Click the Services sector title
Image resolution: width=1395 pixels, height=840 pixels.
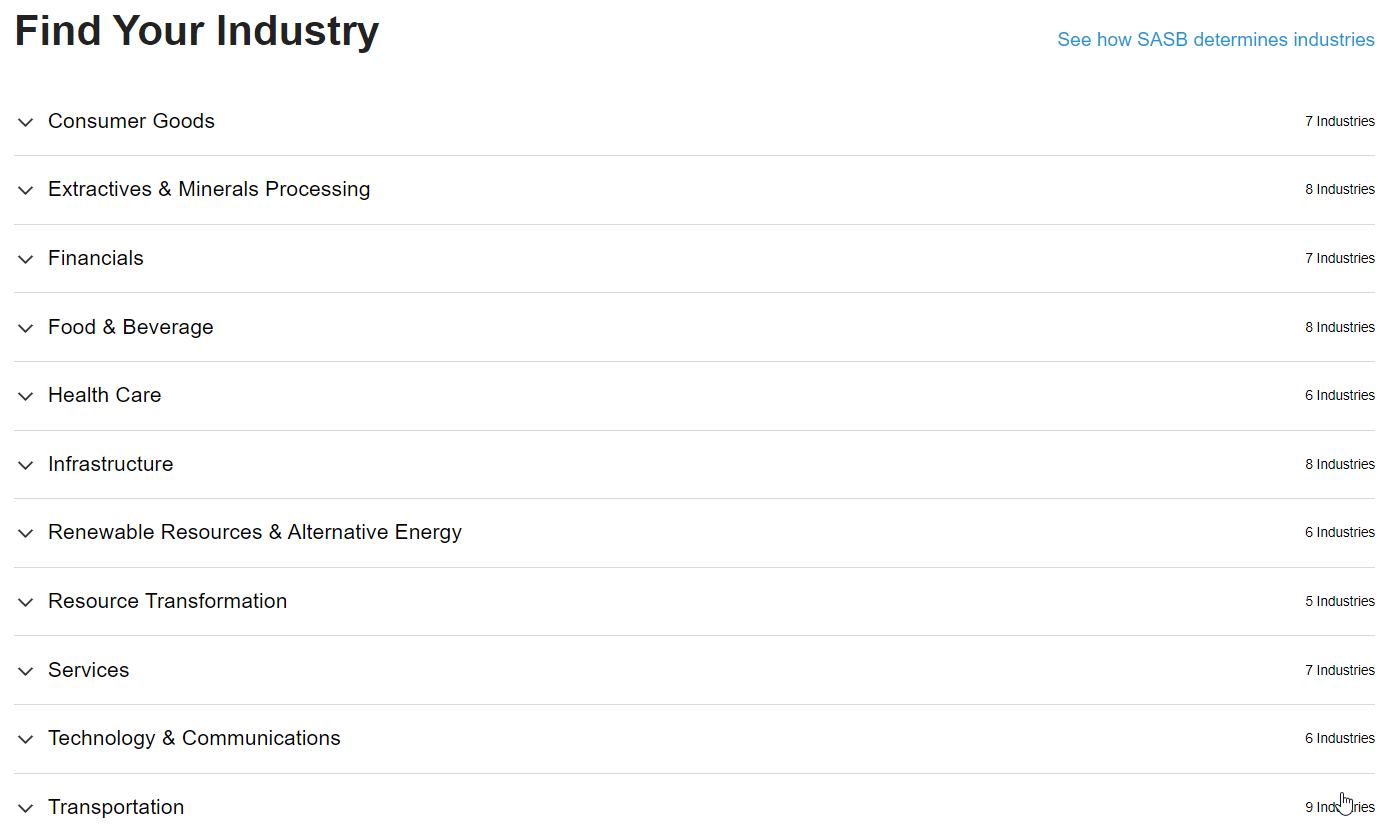point(88,670)
